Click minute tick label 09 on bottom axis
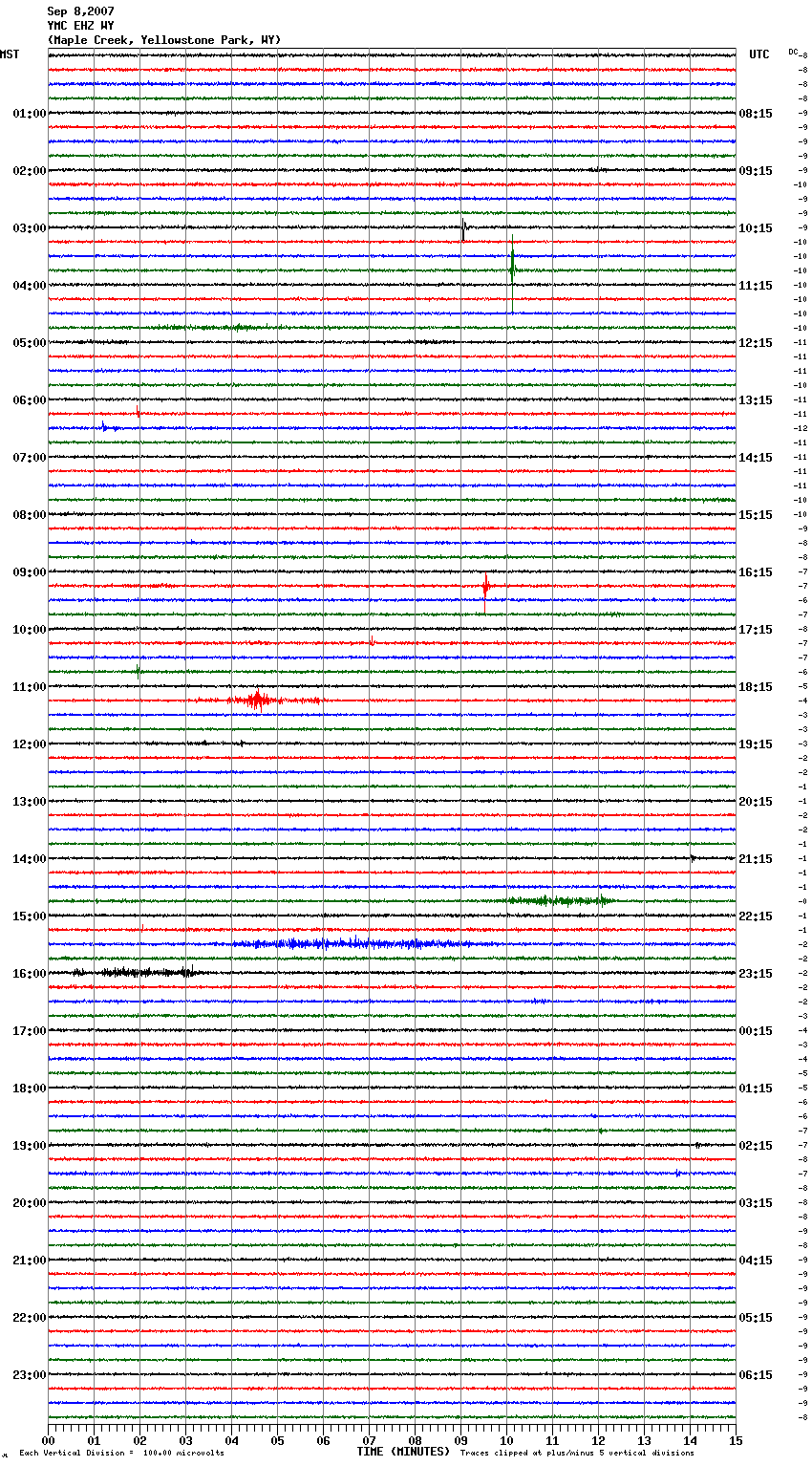Image resolution: width=812 pixels, height=1466 pixels. coord(461,1440)
